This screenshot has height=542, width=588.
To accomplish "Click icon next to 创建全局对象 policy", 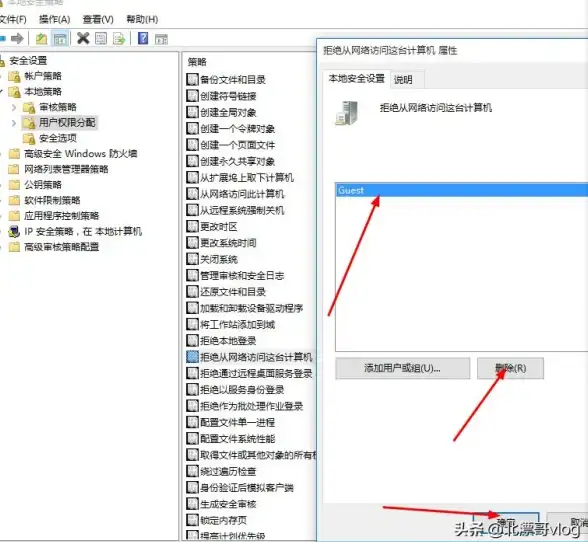I will point(192,112).
